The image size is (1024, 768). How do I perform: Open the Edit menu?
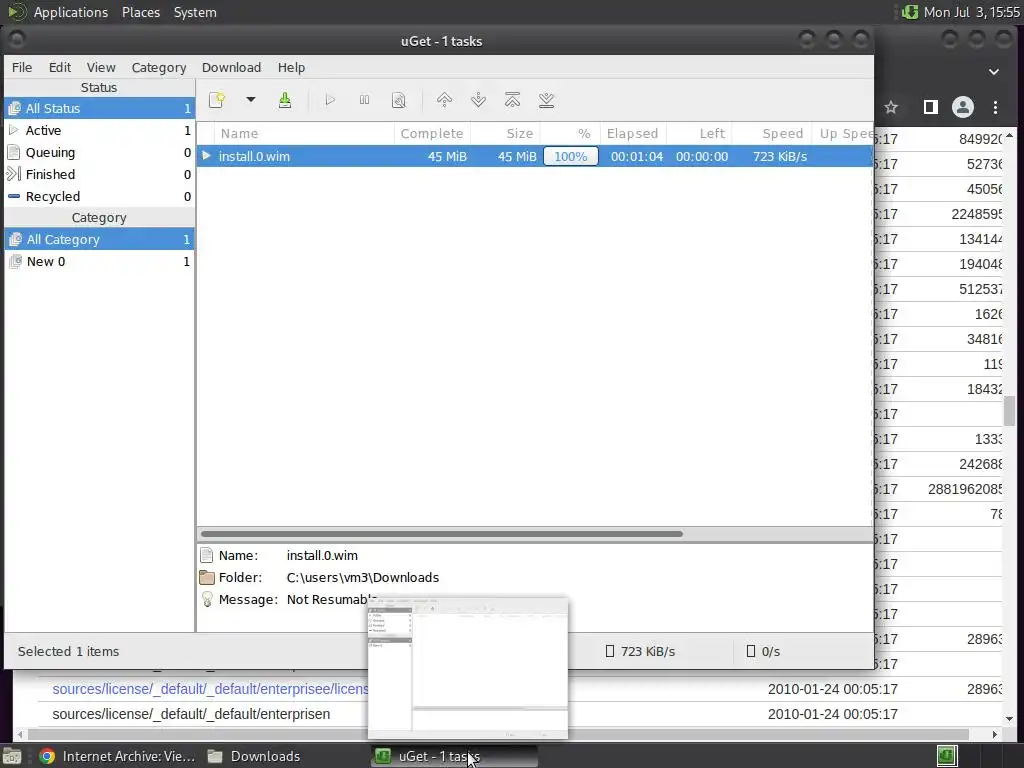pos(59,67)
